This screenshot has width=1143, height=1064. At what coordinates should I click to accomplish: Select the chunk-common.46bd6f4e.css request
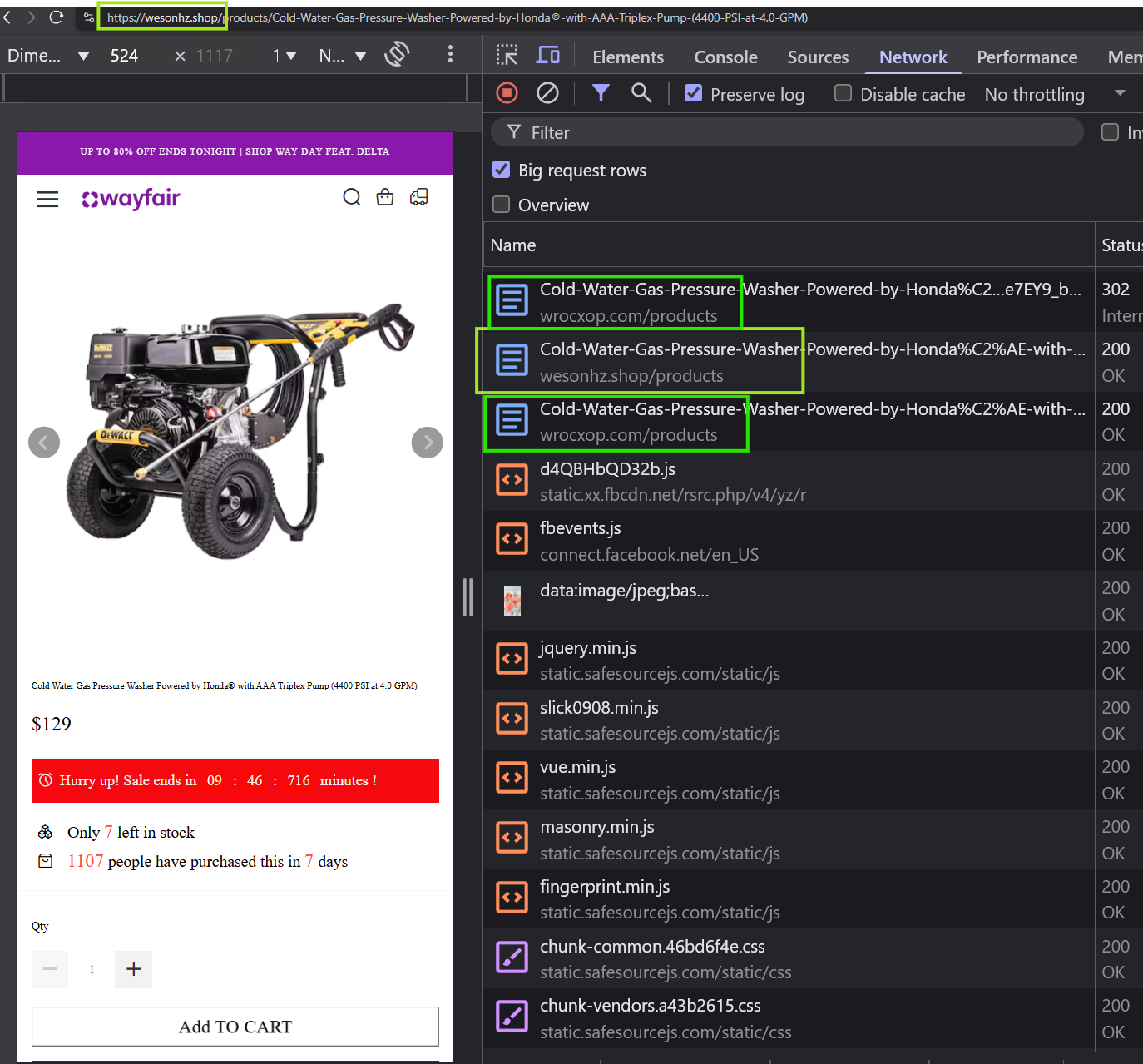[x=789, y=959]
